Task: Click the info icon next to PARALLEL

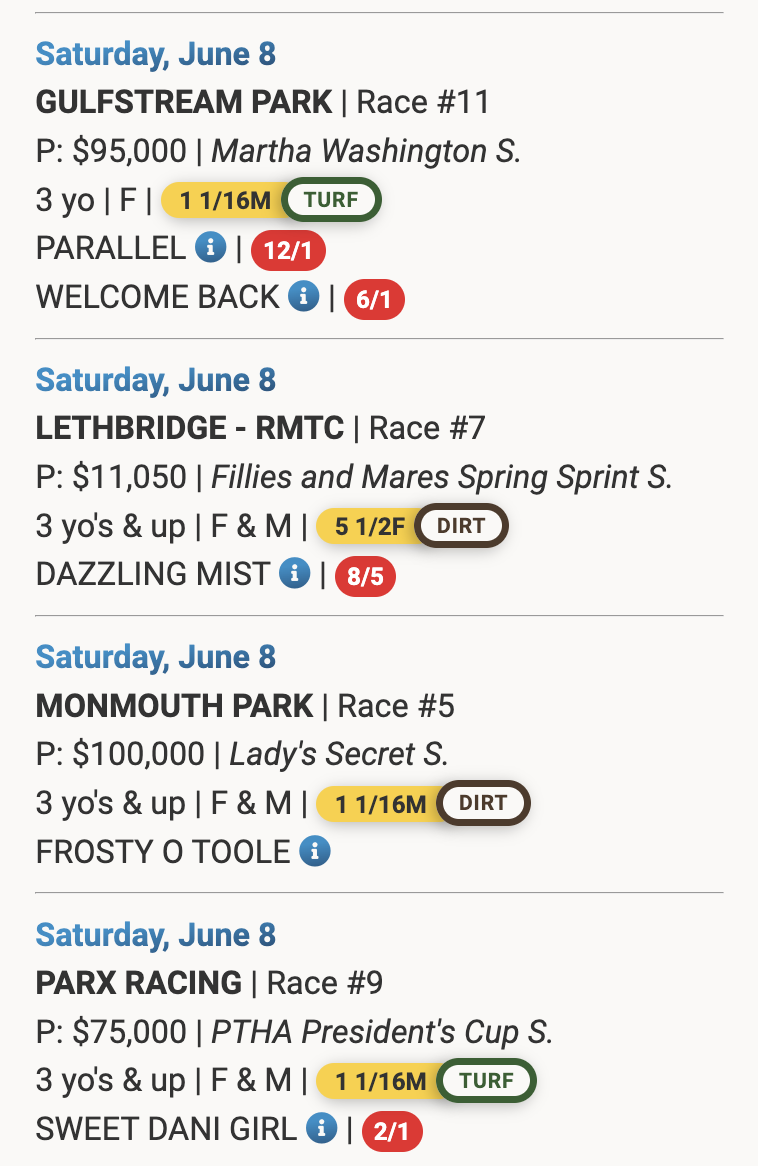Action: pyautogui.click(x=210, y=248)
